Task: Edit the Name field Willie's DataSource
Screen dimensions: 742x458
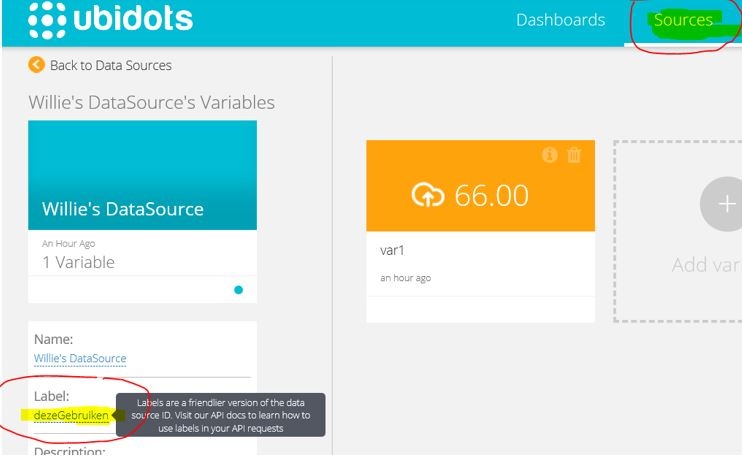Action: click(x=80, y=359)
